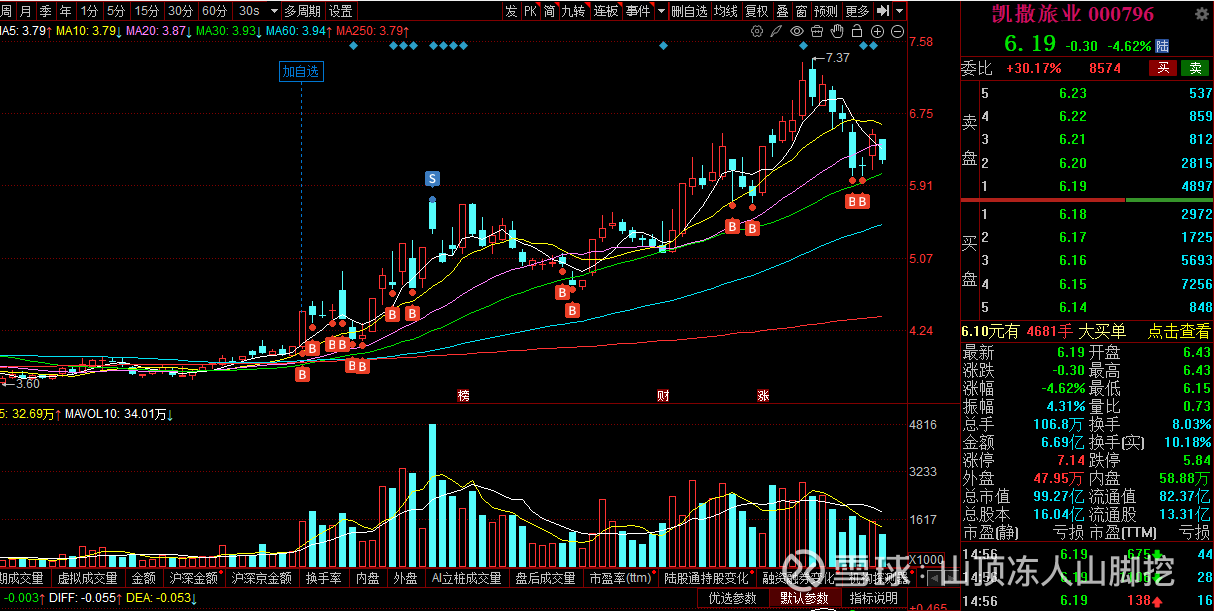Click 预测 forecast button
This screenshot has width=1214, height=611.
tap(825, 11)
